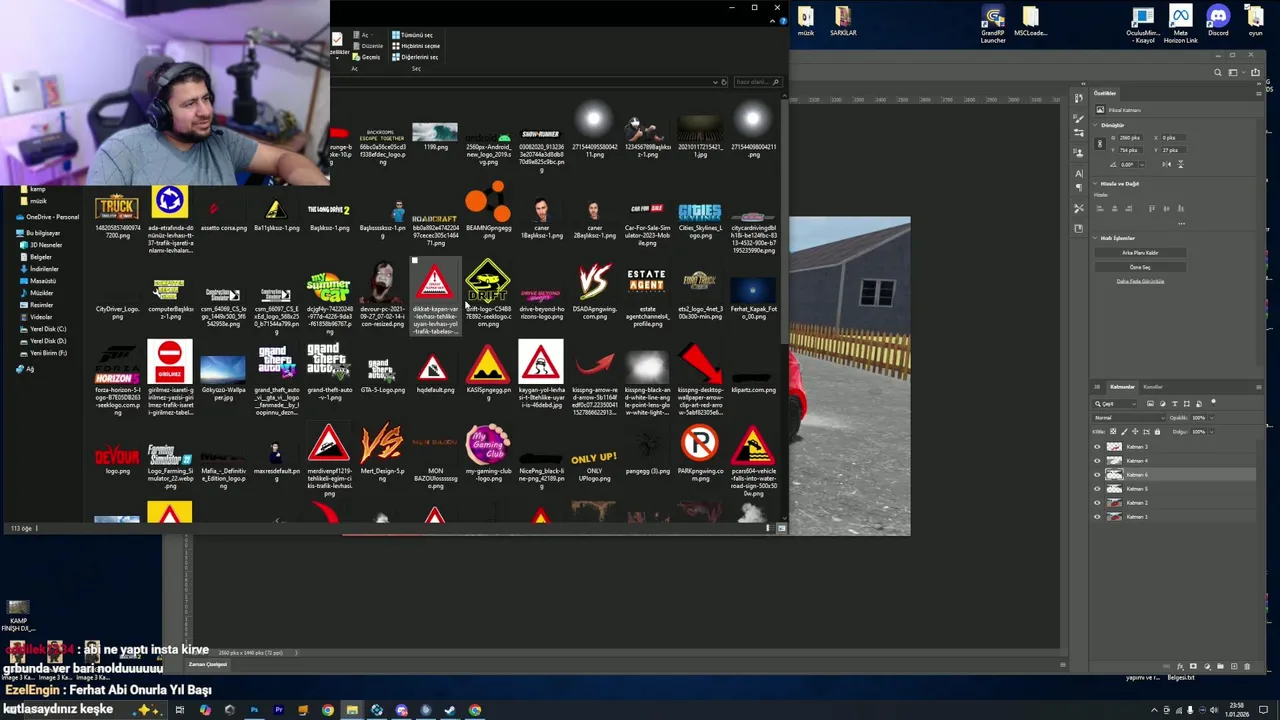1280x720 pixels.
Task: Click the Explorer help question mark icon
Action: [x=783, y=21]
